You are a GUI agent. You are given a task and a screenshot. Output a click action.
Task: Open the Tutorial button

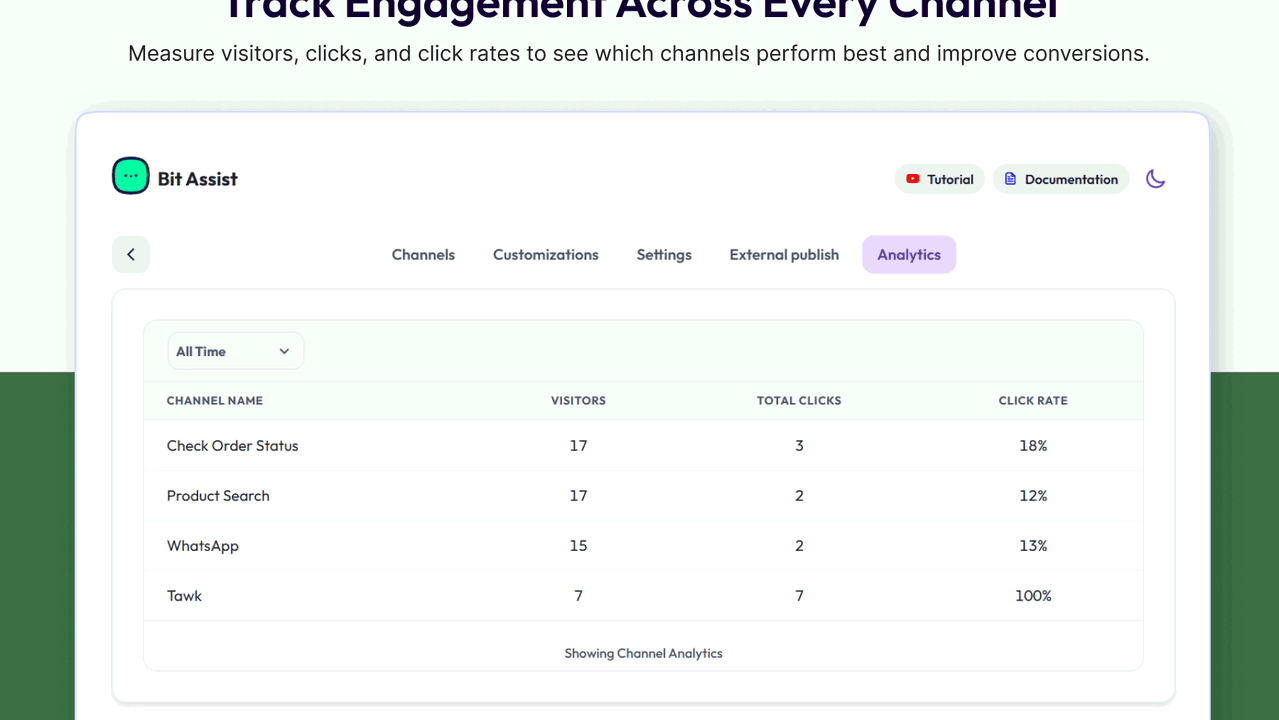click(940, 179)
